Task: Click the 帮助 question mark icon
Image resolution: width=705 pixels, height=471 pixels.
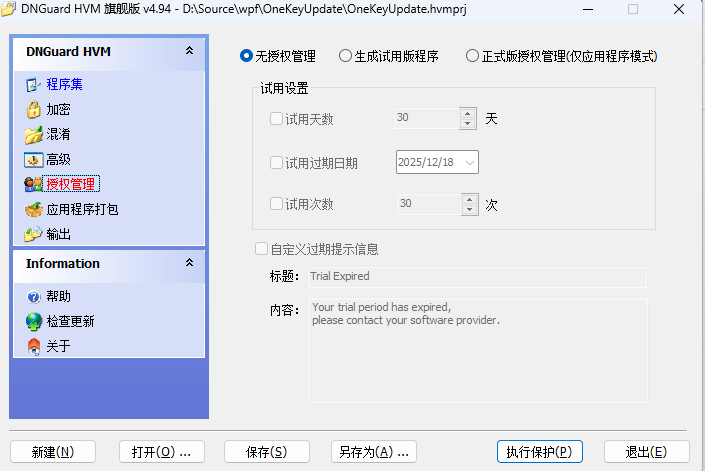Action: point(33,297)
